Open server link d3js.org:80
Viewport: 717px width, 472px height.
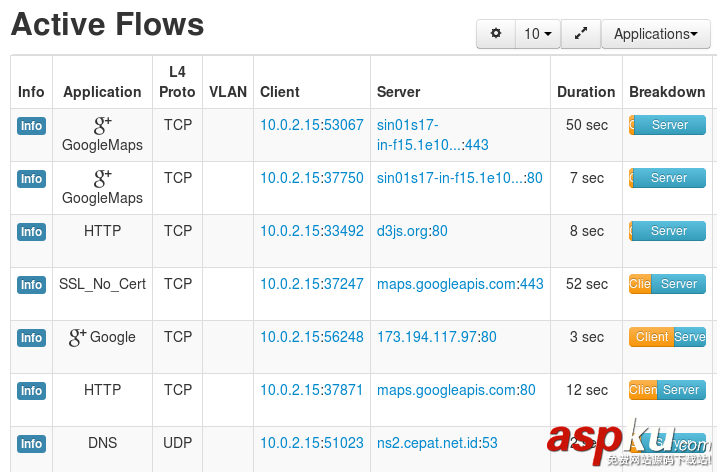pyautogui.click(x=412, y=231)
